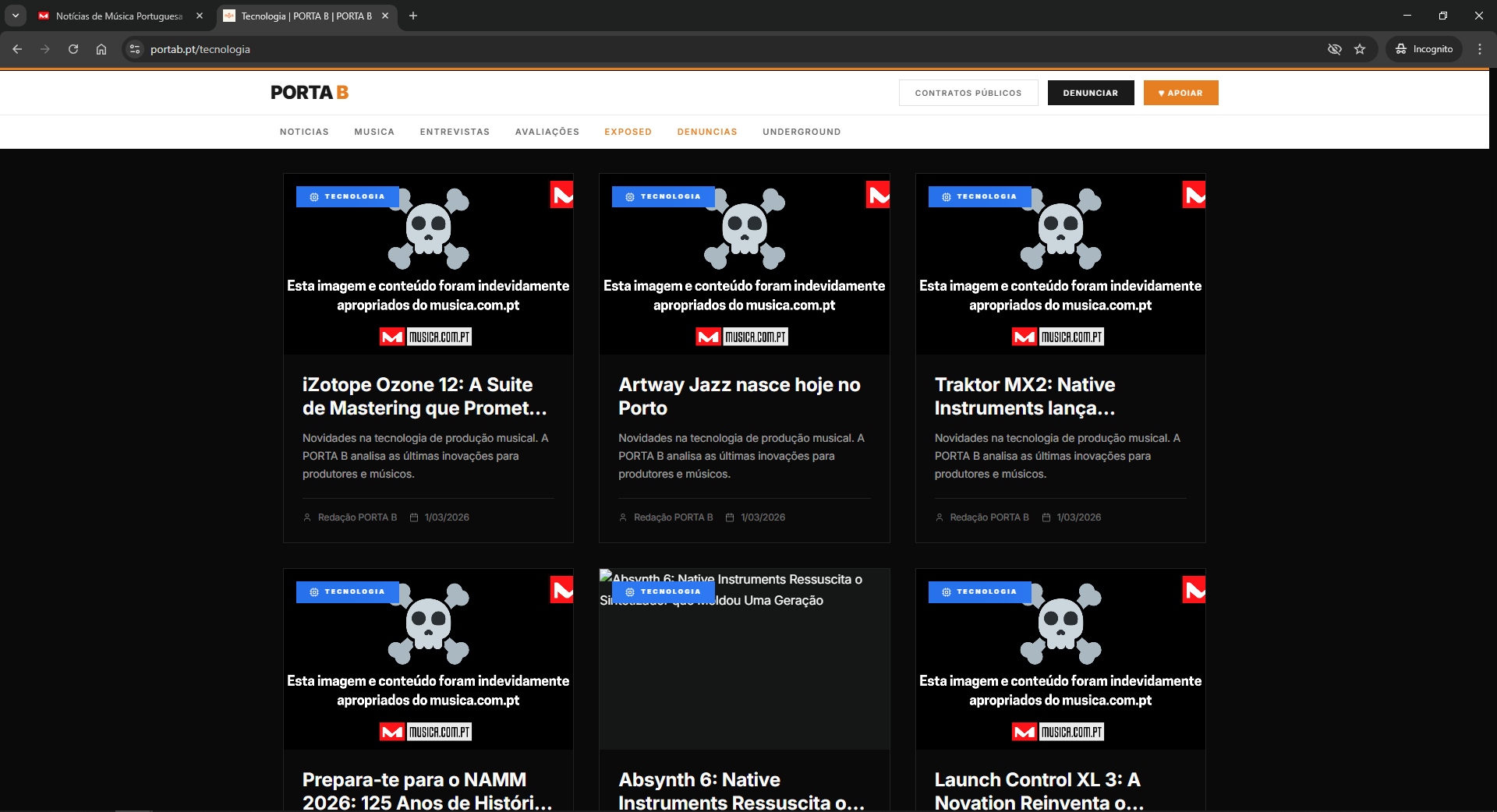Open the Artway Jazz nasce hoje no Porto article

click(739, 396)
